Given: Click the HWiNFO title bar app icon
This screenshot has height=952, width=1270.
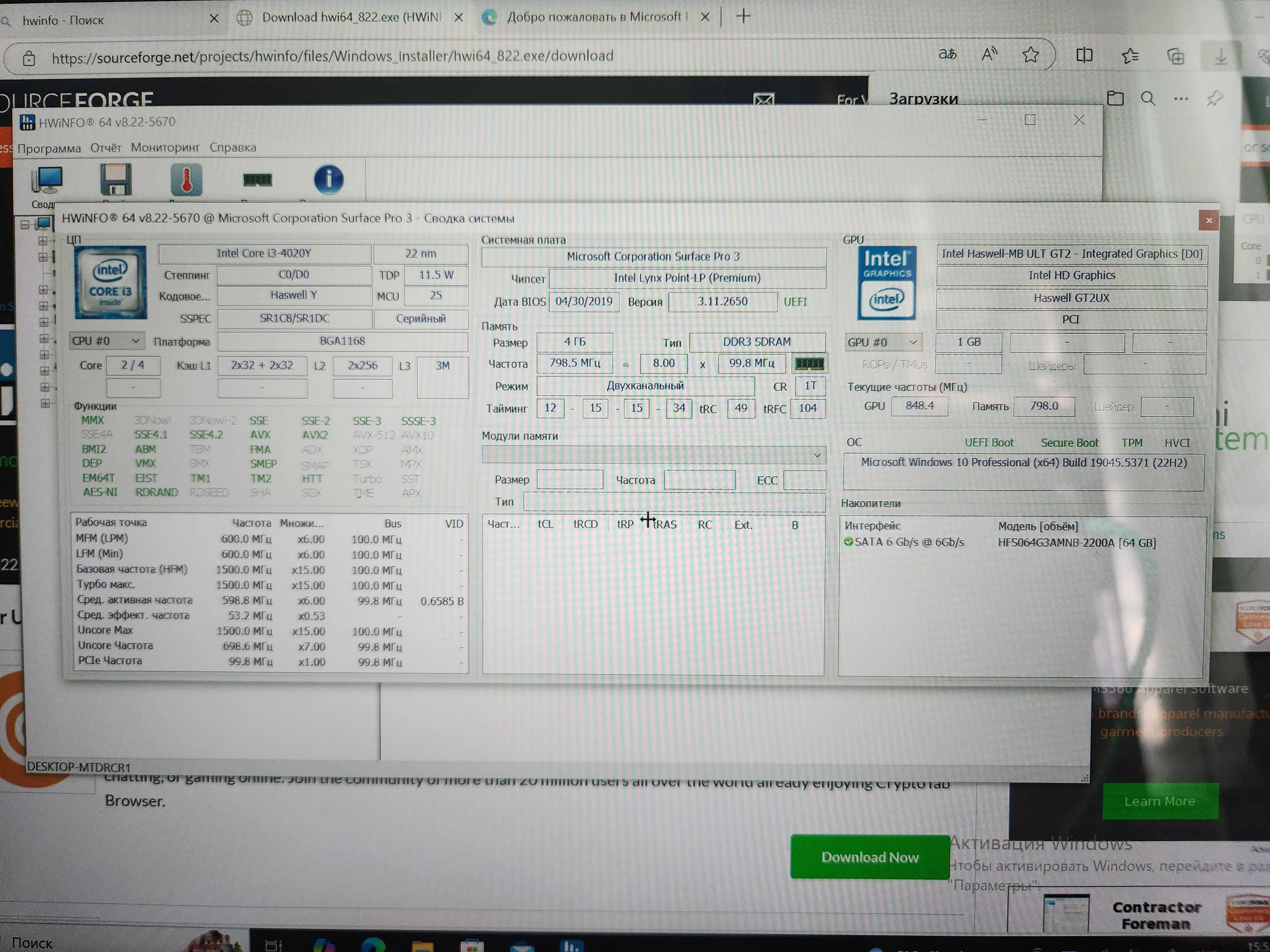Looking at the screenshot, I should (x=26, y=122).
